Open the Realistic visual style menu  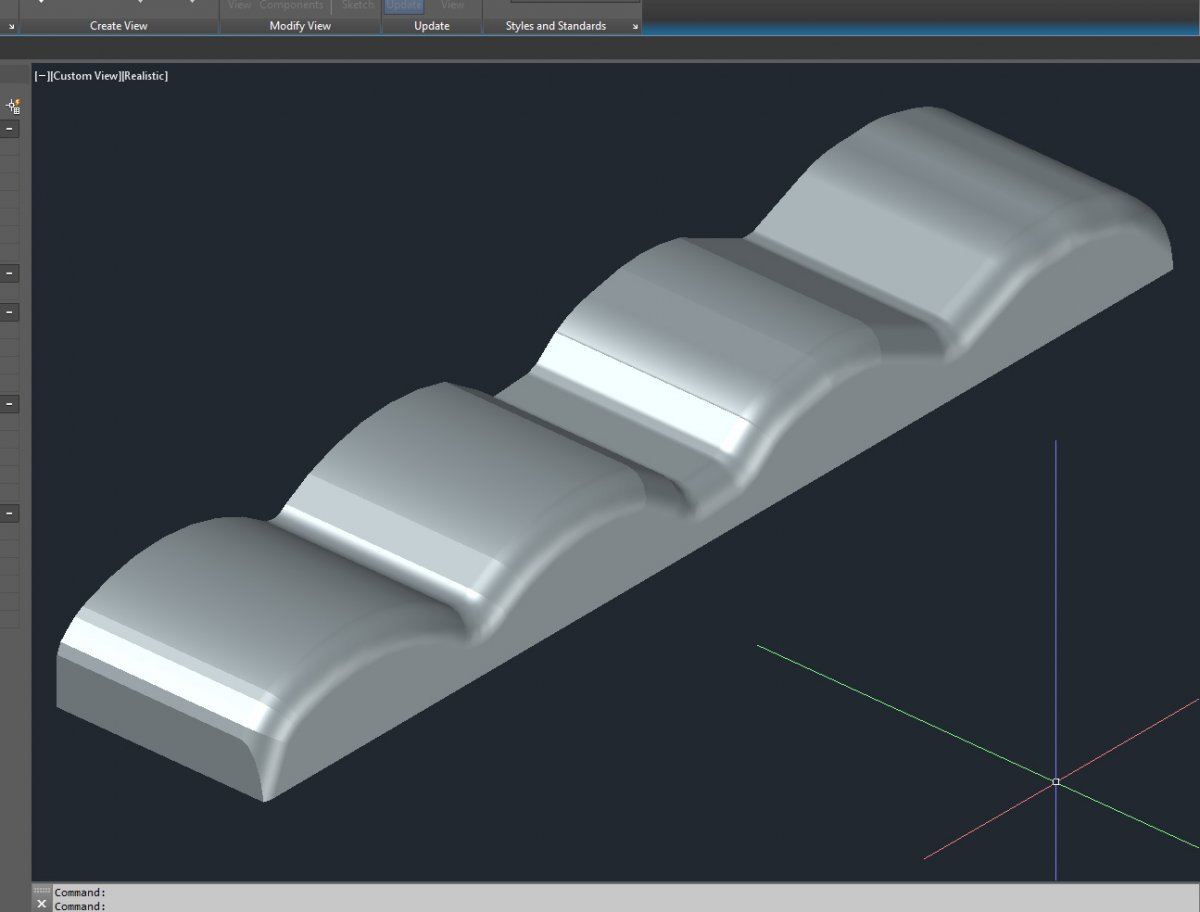(x=145, y=76)
